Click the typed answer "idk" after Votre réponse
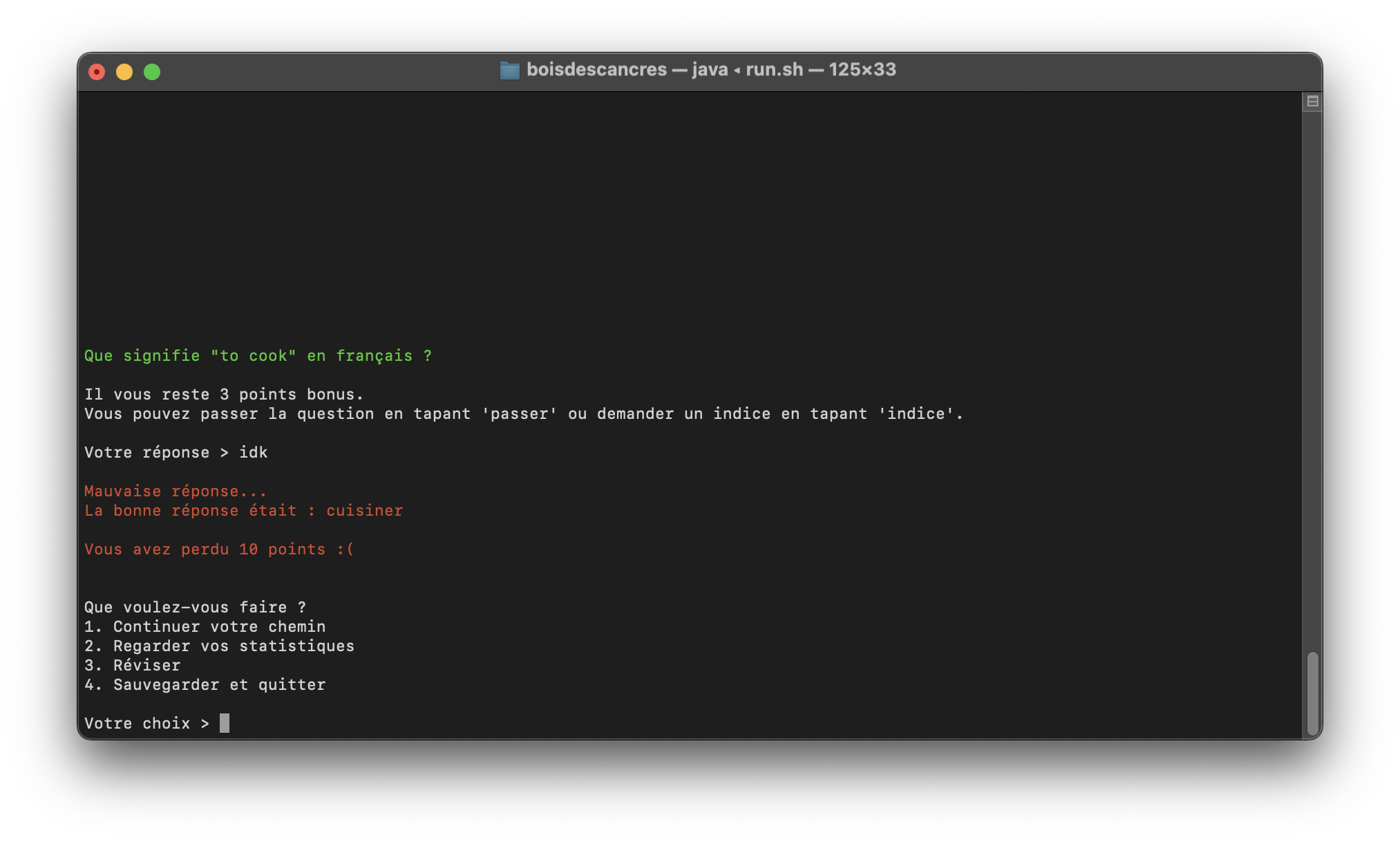 tap(253, 453)
